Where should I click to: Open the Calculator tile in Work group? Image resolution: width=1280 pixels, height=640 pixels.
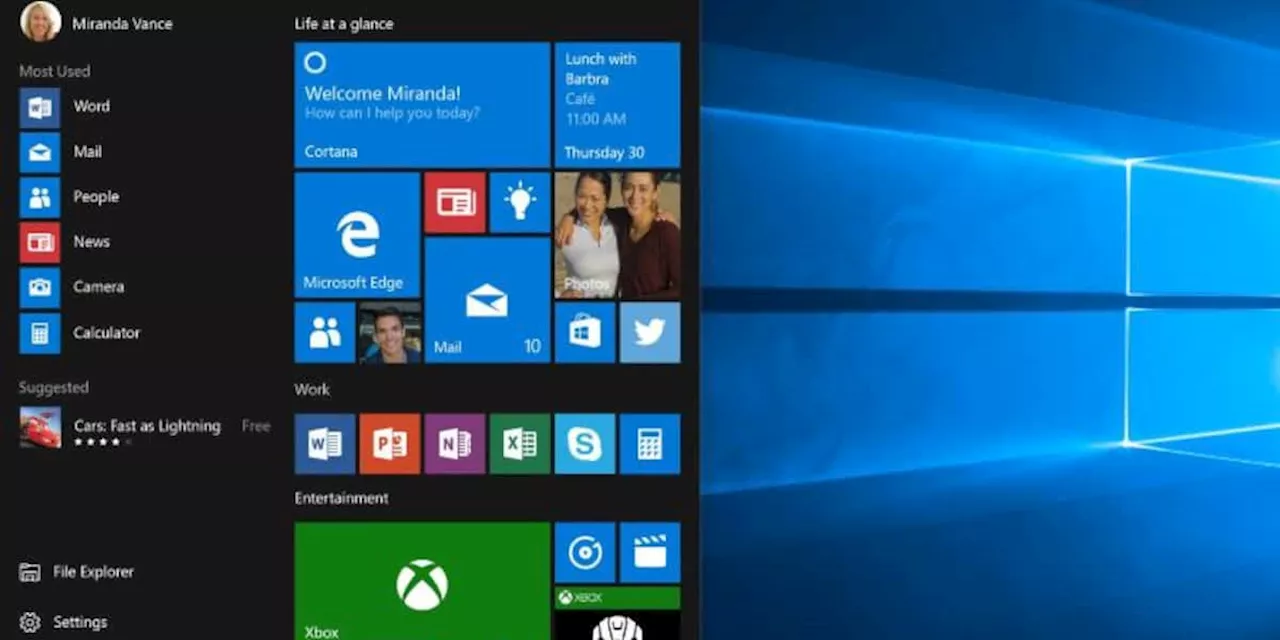[x=650, y=443]
